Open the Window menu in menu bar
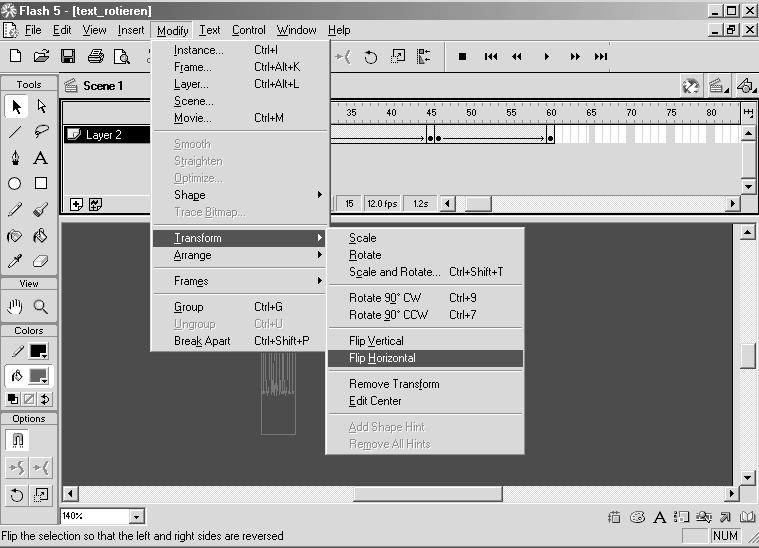 [296, 30]
